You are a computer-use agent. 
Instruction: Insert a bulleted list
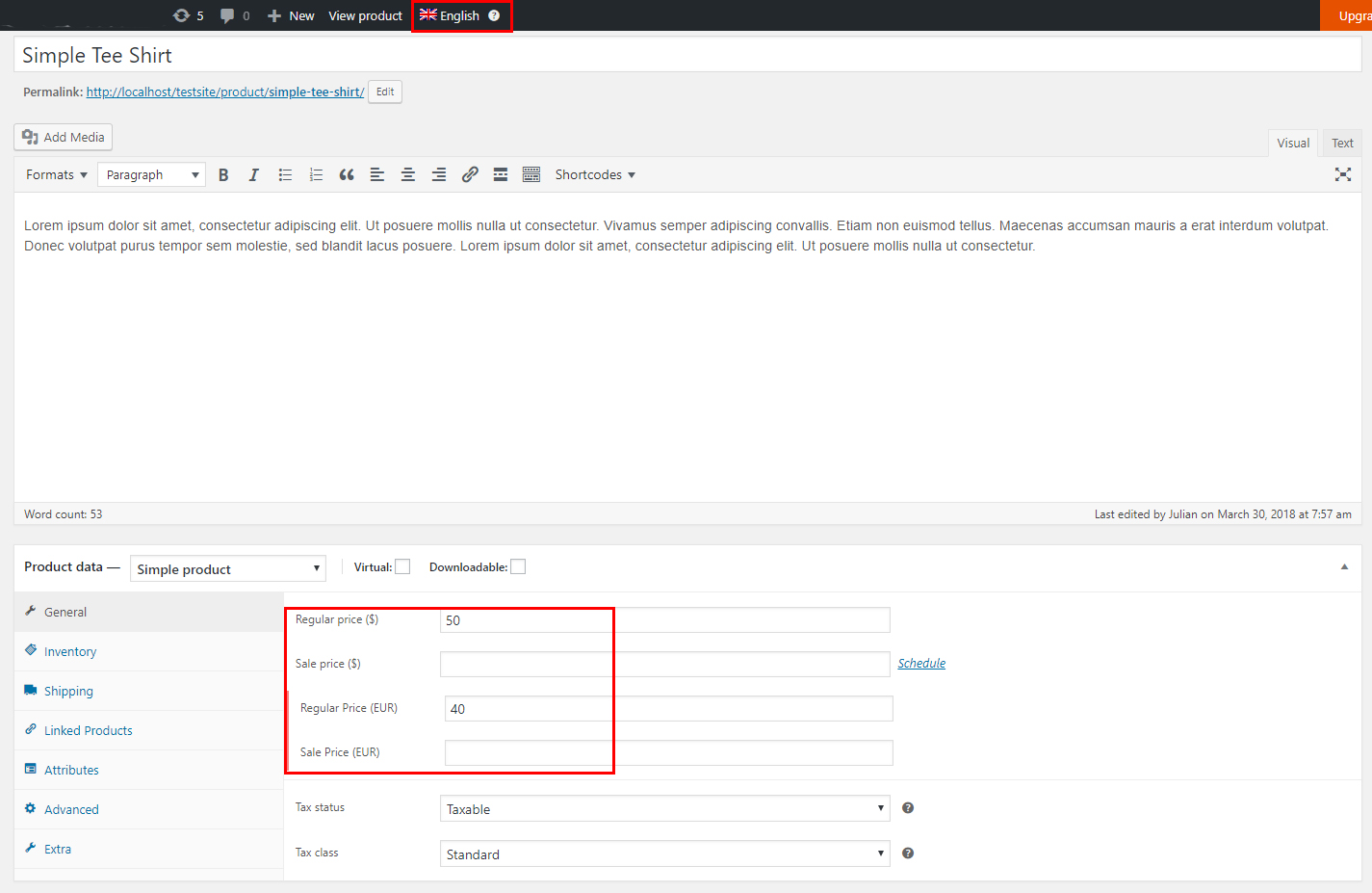[285, 174]
